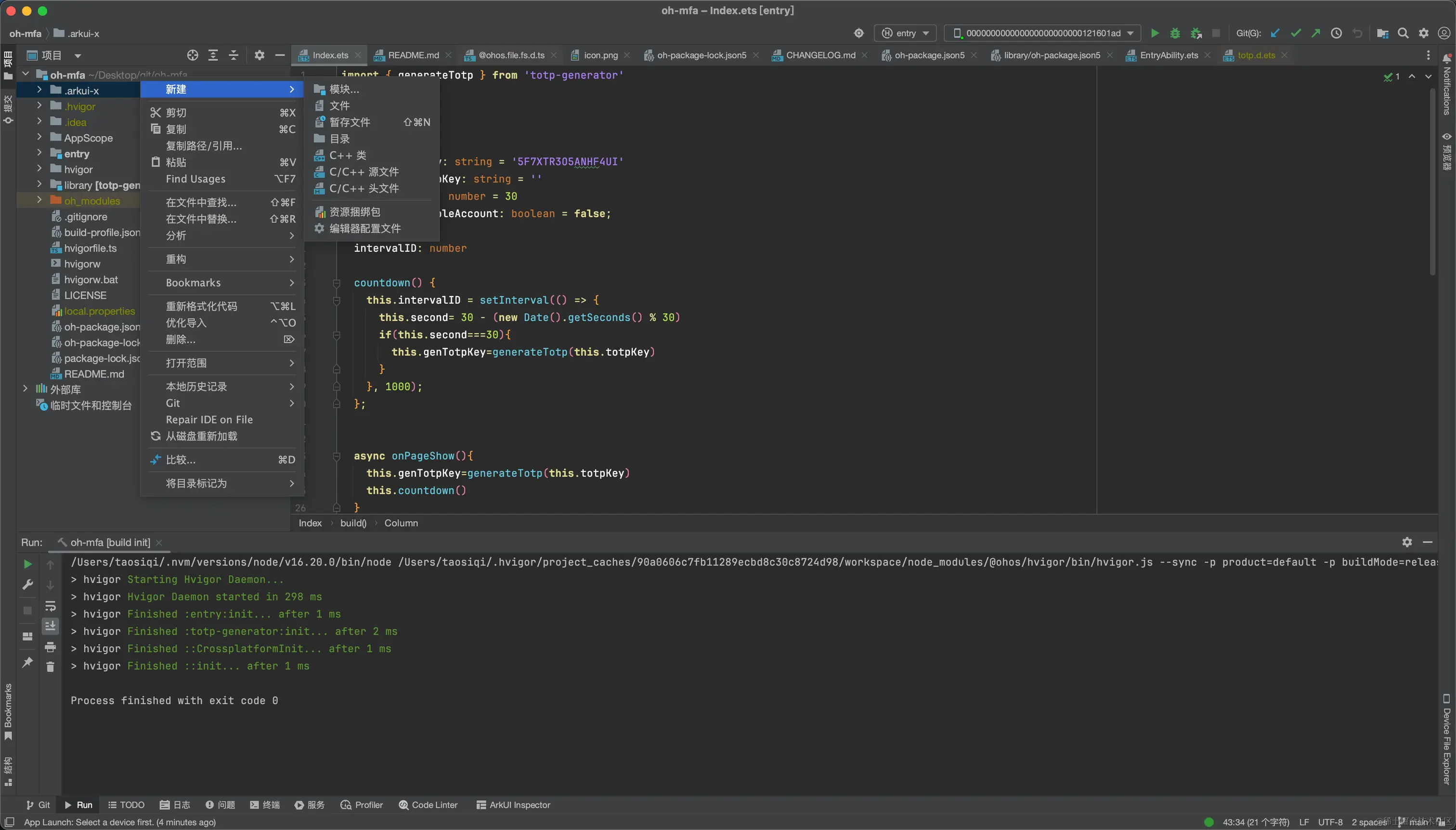
Task: Click the locate current file target icon
Action: point(193,55)
